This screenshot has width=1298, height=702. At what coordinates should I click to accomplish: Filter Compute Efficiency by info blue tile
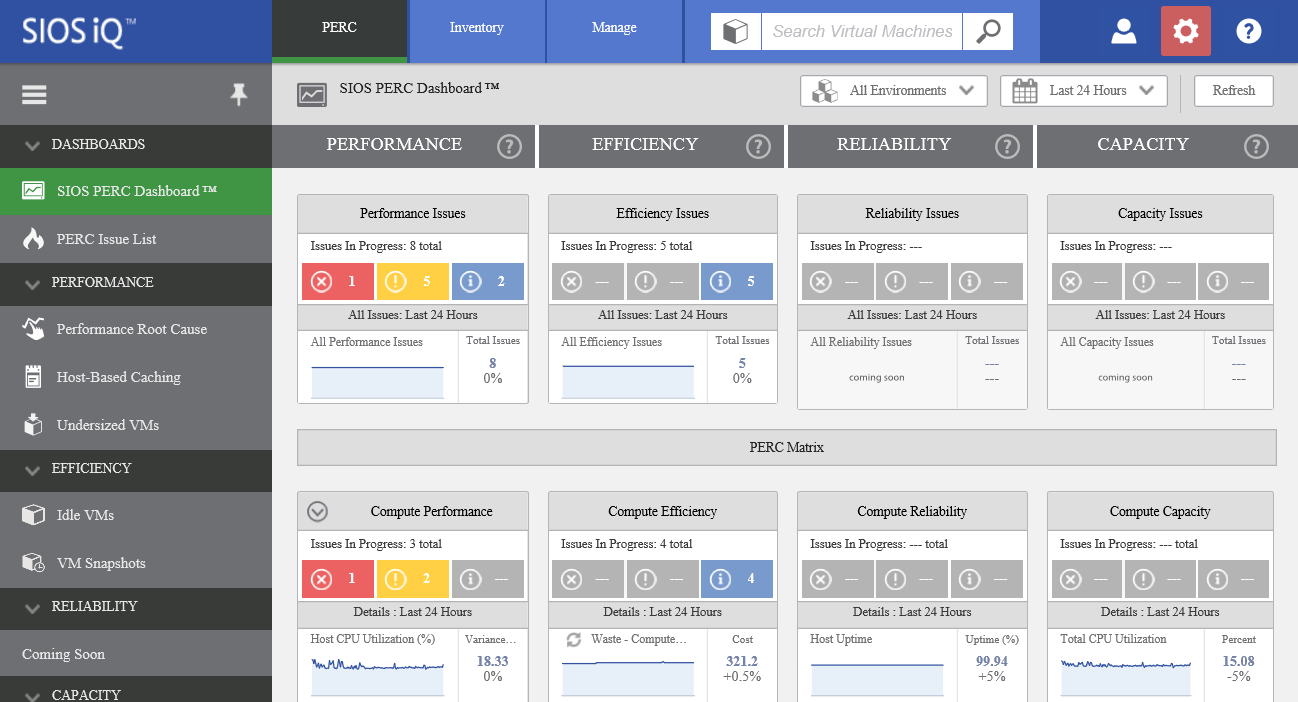737,579
